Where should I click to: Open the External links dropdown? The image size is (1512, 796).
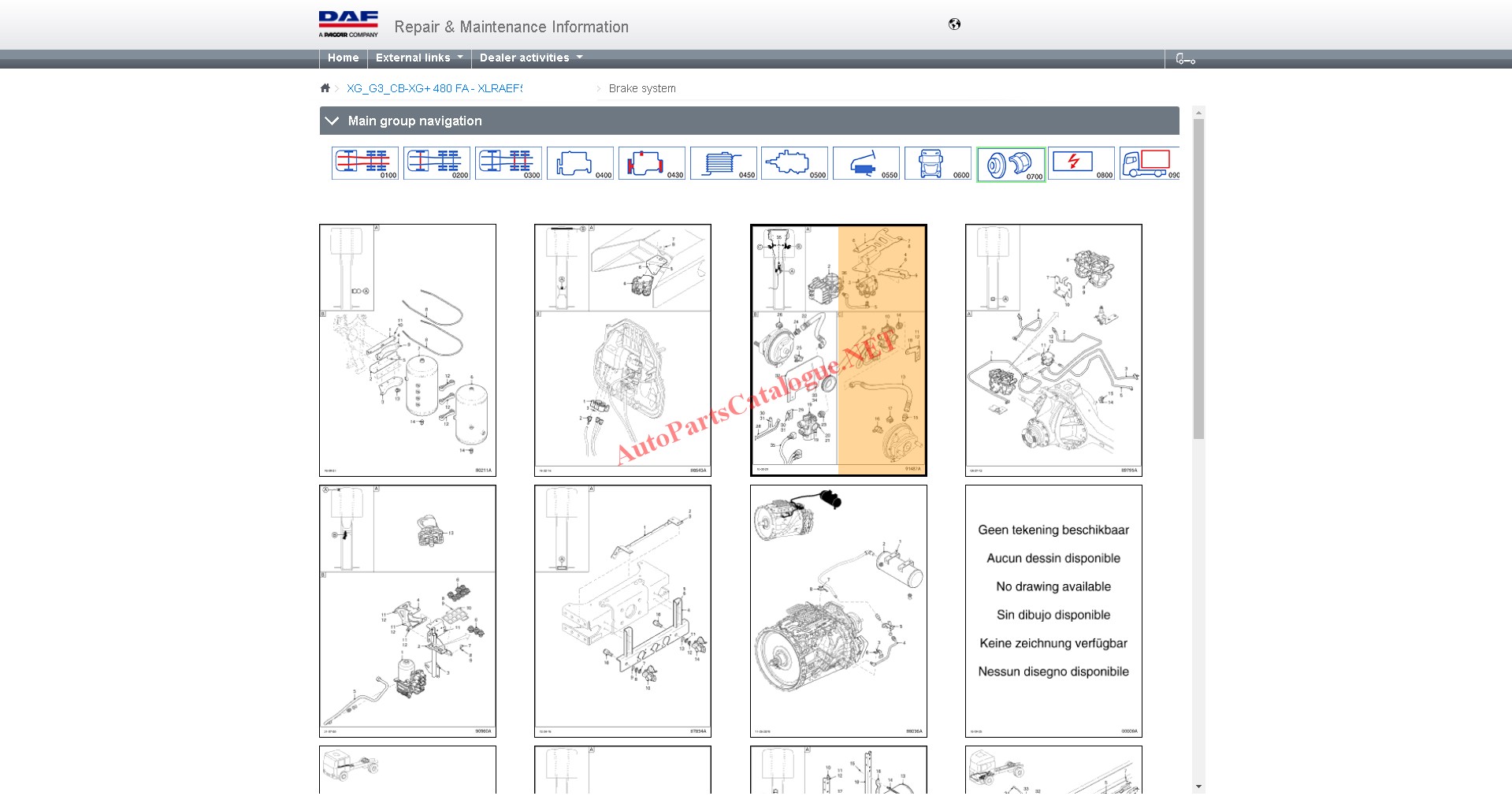point(418,58)
